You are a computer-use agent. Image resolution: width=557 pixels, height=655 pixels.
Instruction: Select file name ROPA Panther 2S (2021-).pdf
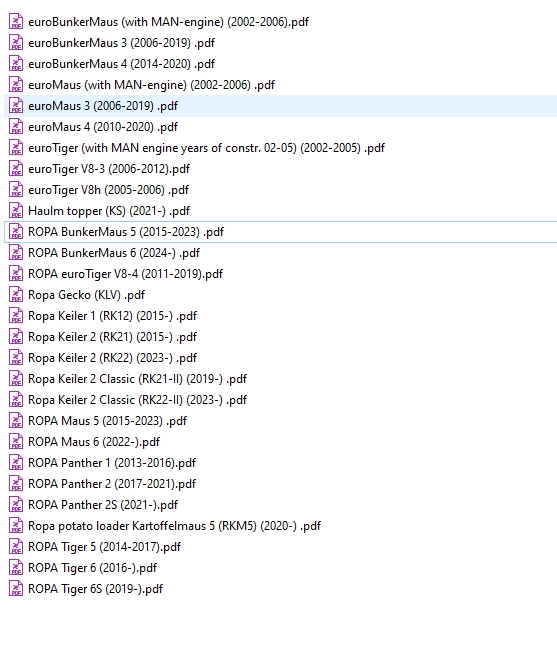(103, 505)
